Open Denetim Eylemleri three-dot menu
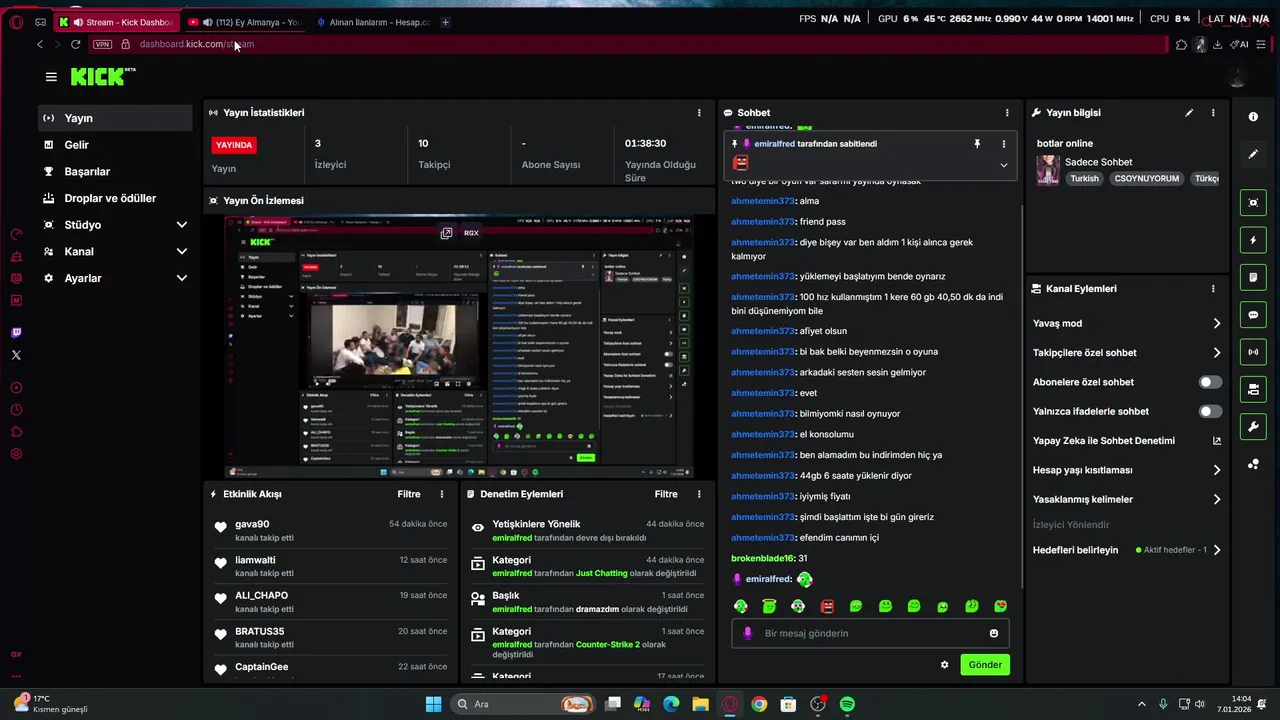The width and height of the screenshot is (1280, 720). click(699, 494)
